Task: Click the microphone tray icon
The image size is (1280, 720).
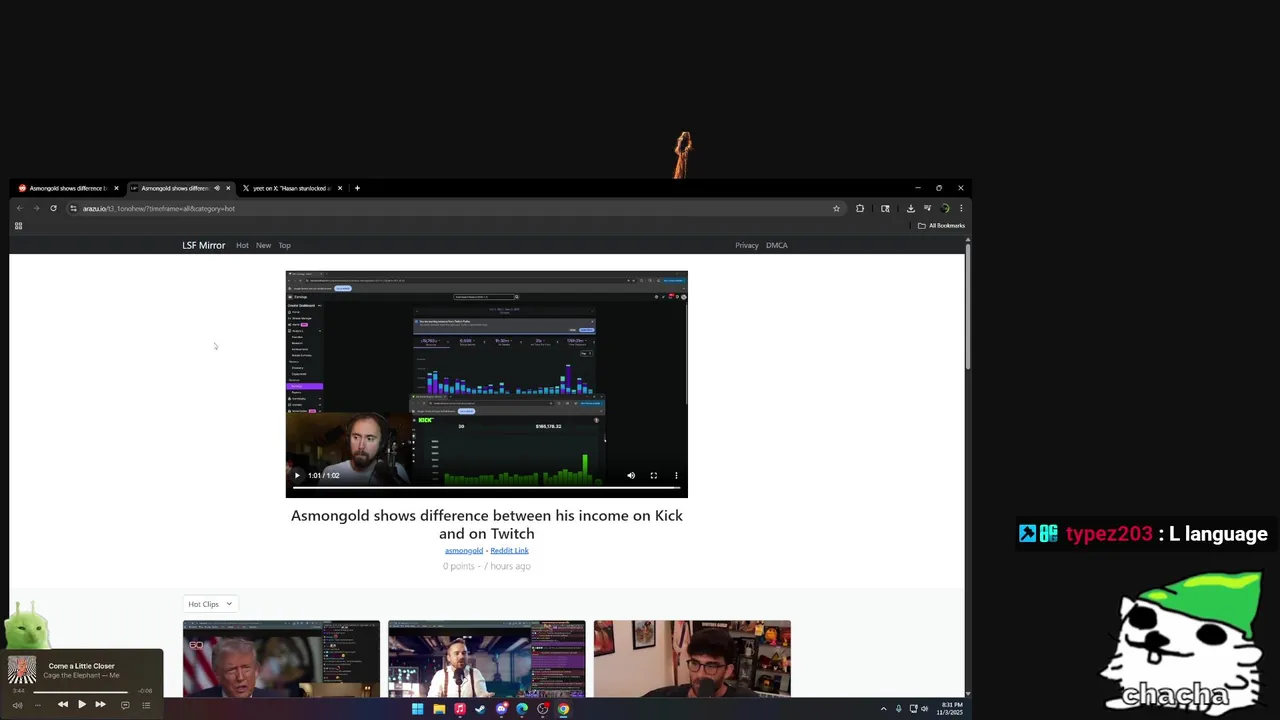Action: (898, 709)
